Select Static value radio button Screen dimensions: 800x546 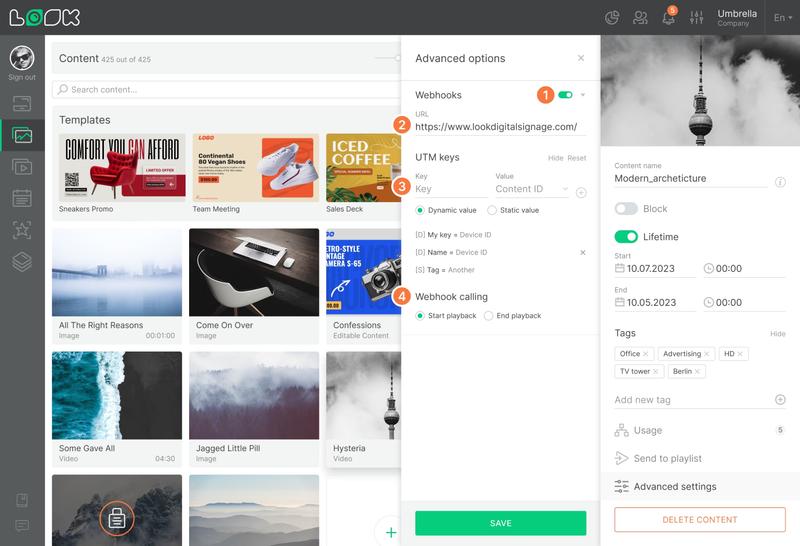tap(492, 210)
